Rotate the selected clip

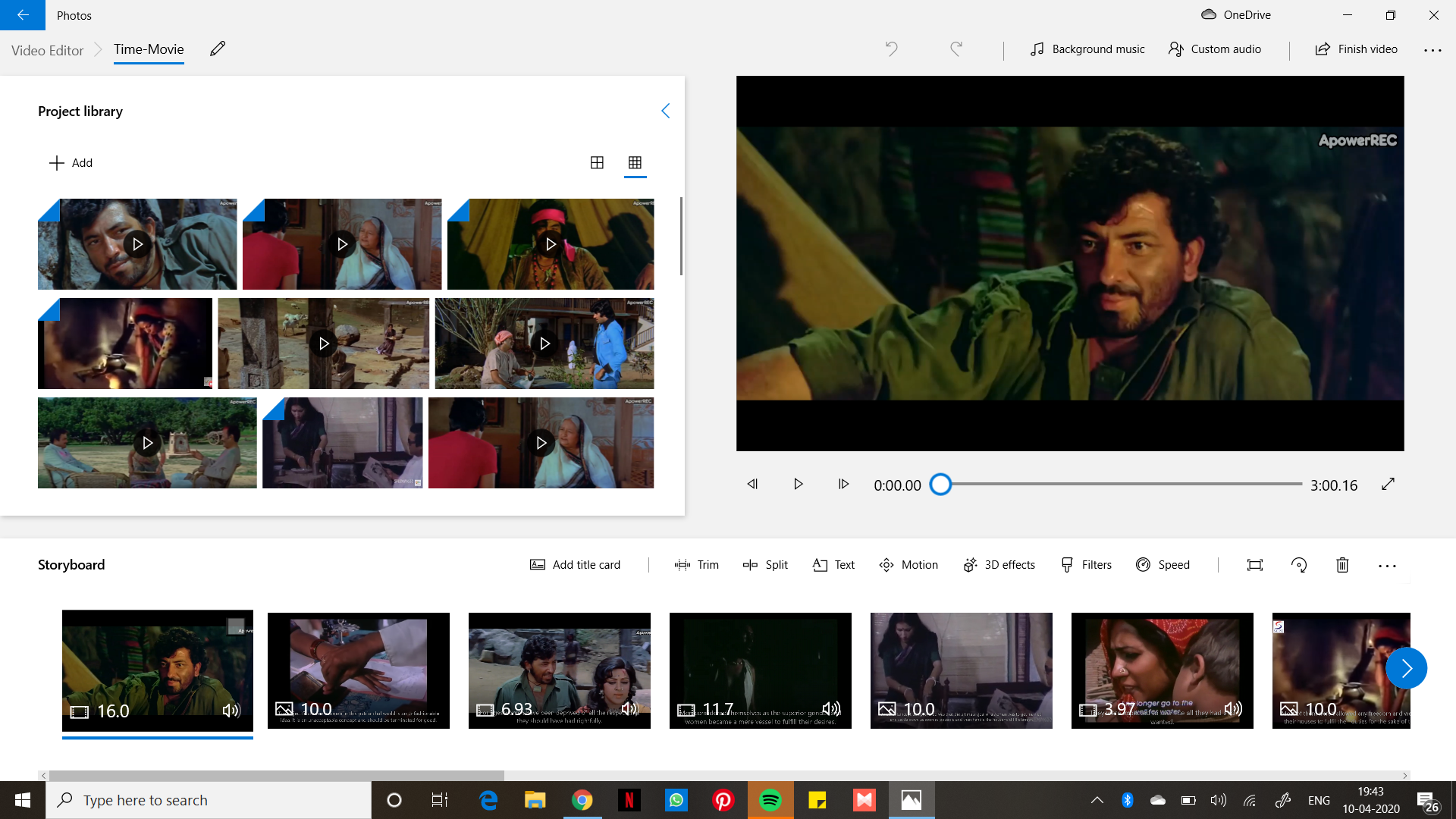[1298, 565]
